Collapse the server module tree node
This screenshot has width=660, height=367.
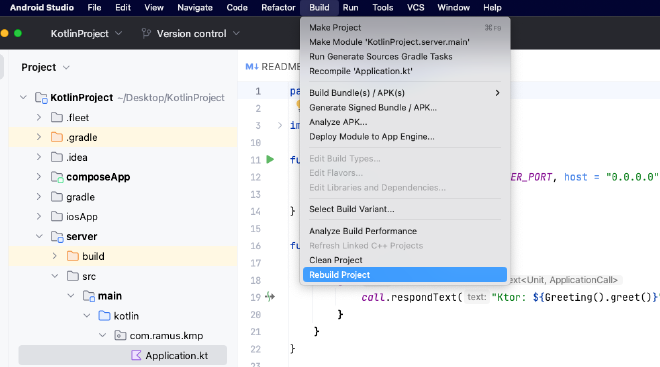click(x=39, y=237)
